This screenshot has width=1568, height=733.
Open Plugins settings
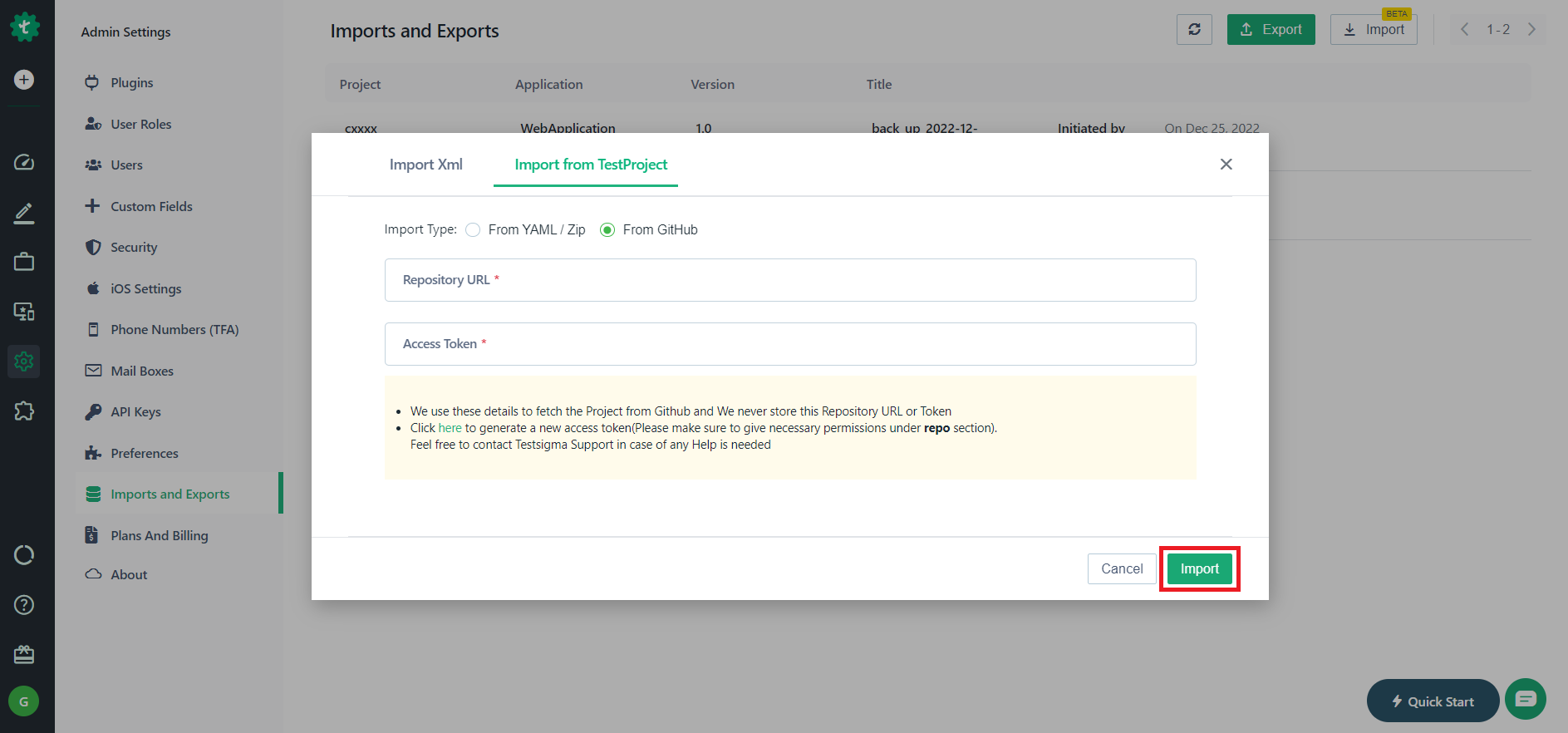point(132,82)
